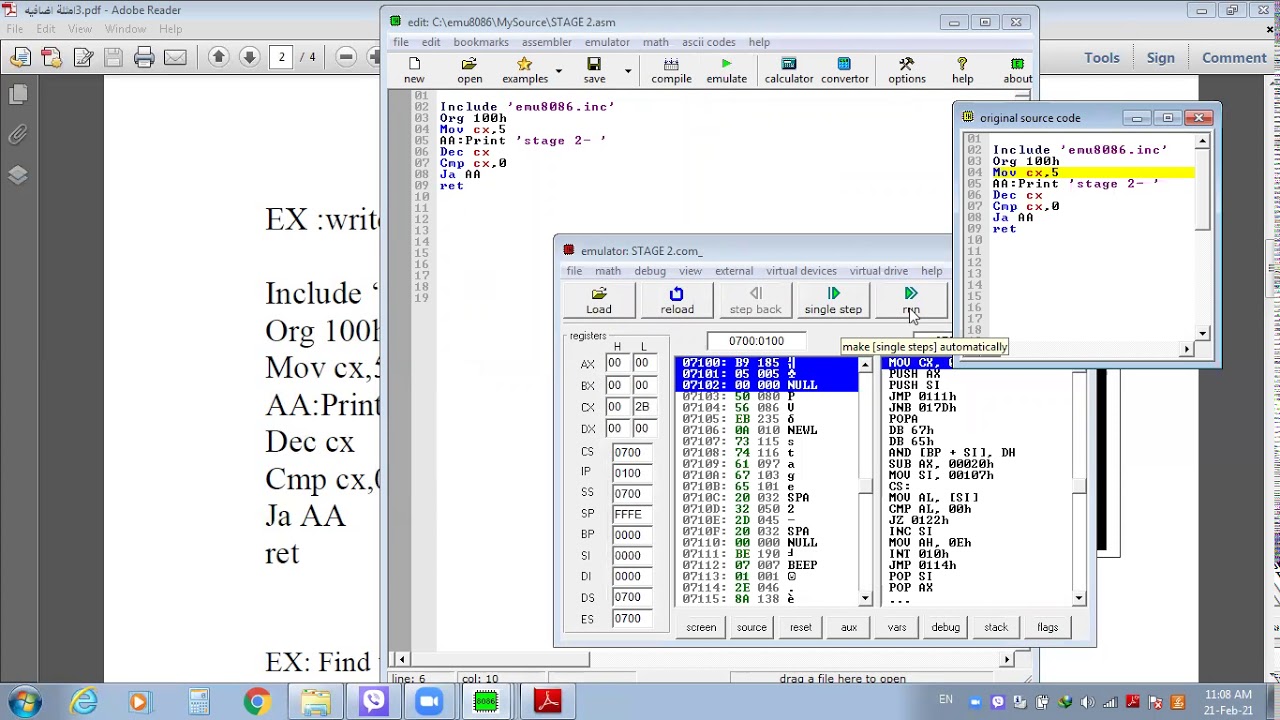Viewport: 1280px width, 720px height.
Task: Click scroll up arrow in original source code window
Action: (1202, 143)
